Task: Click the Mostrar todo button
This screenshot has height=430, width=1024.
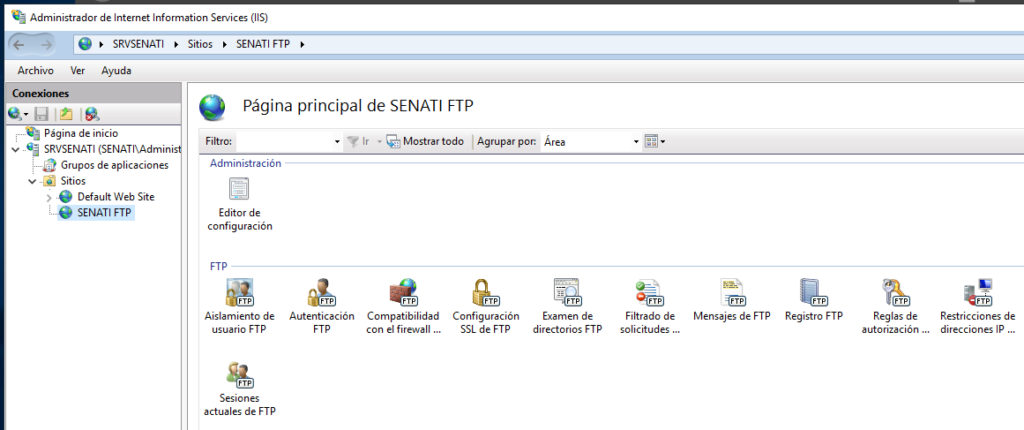Action: [425, 141]
